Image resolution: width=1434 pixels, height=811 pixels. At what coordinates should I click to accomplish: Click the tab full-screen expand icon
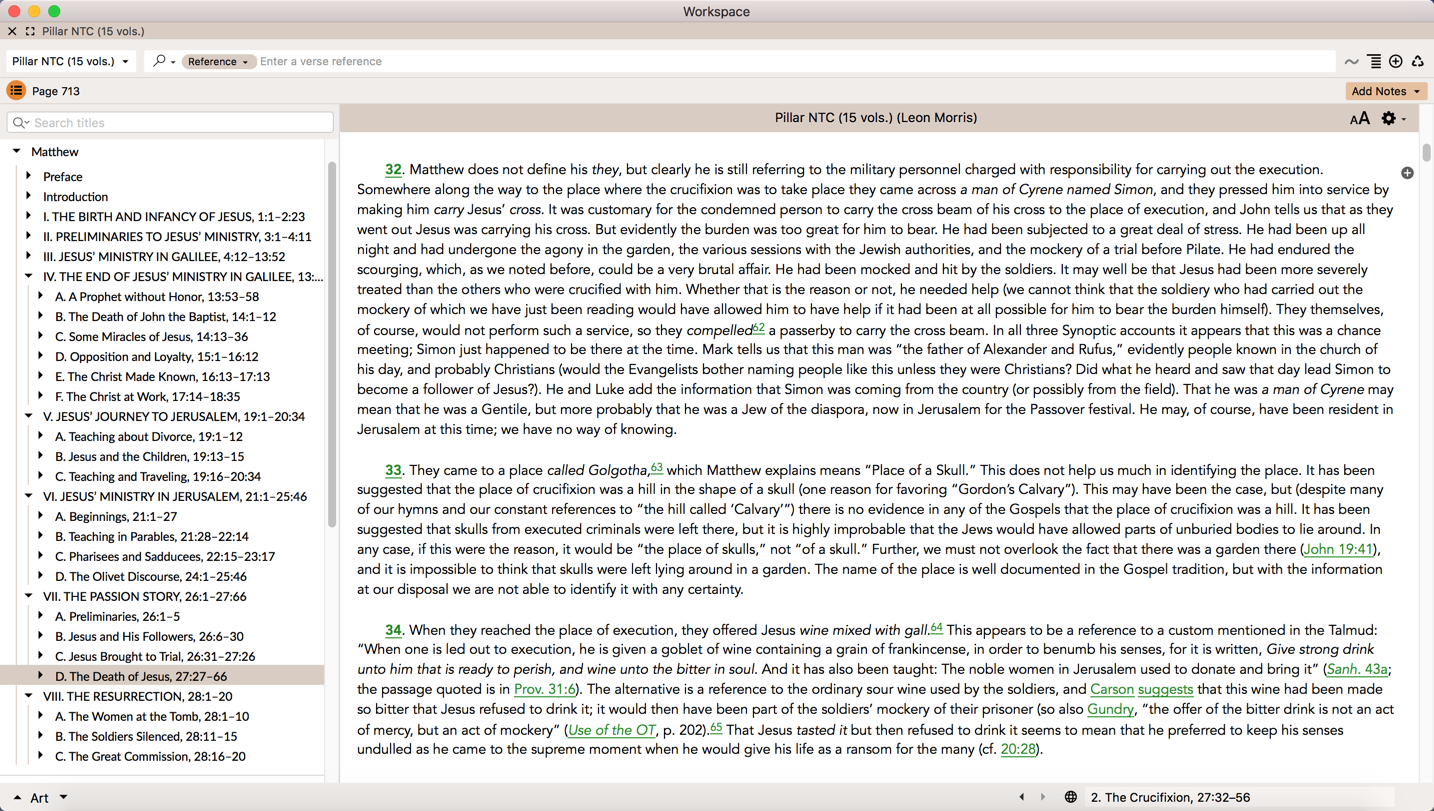click(30, 31)
